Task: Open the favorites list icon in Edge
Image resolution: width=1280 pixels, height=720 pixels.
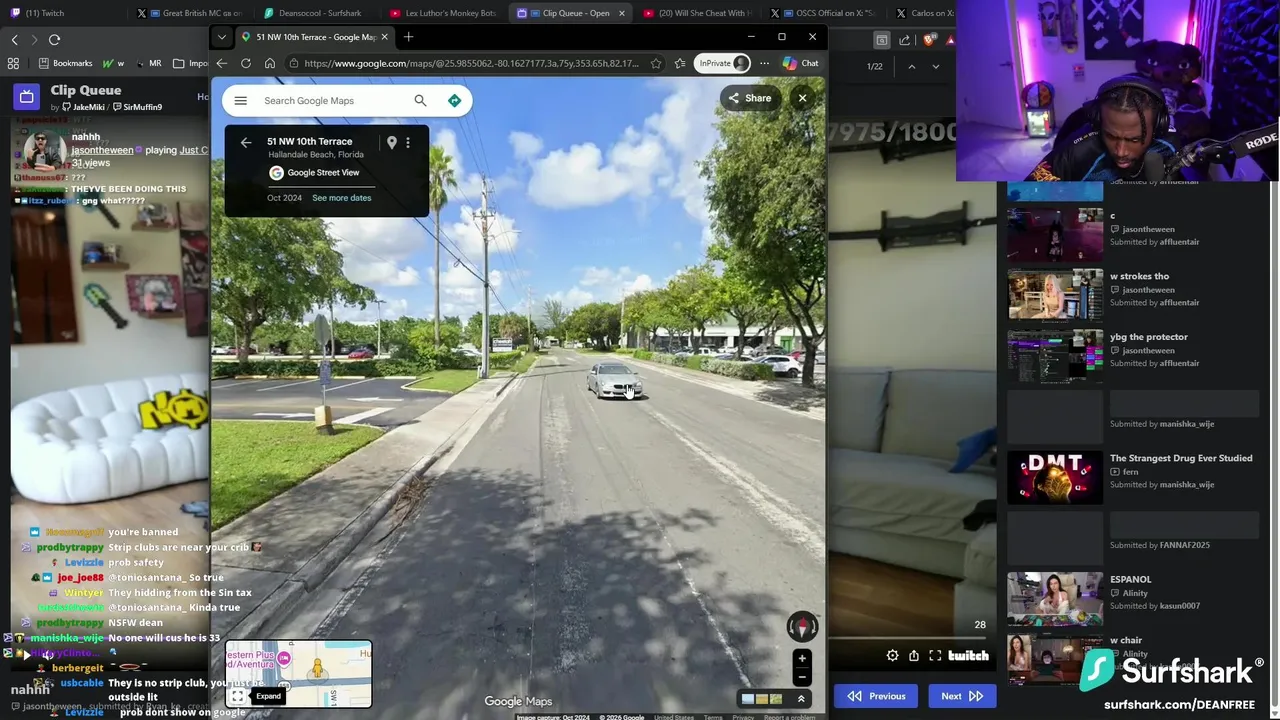Action: point(680,63)
